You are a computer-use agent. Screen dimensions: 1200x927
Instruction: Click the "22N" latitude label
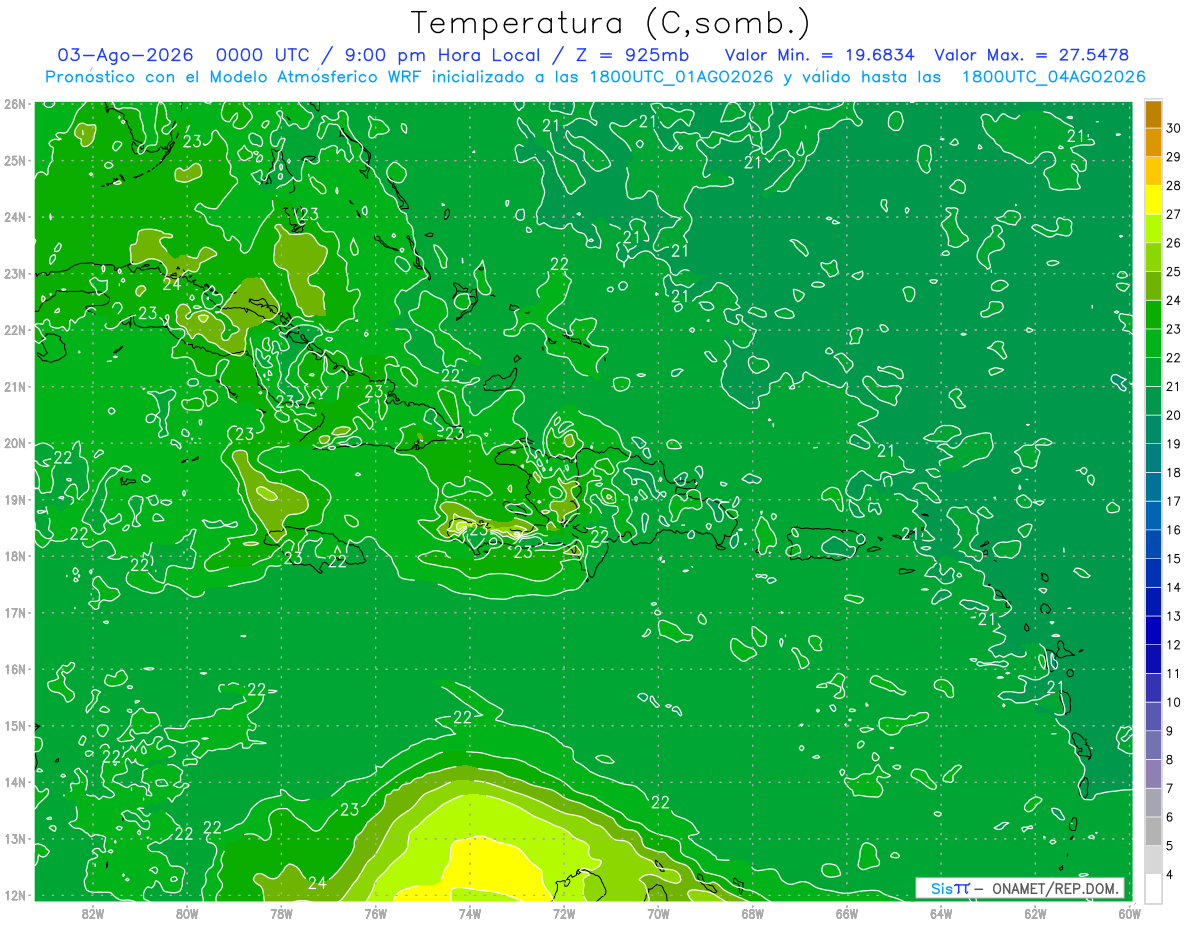15,330
